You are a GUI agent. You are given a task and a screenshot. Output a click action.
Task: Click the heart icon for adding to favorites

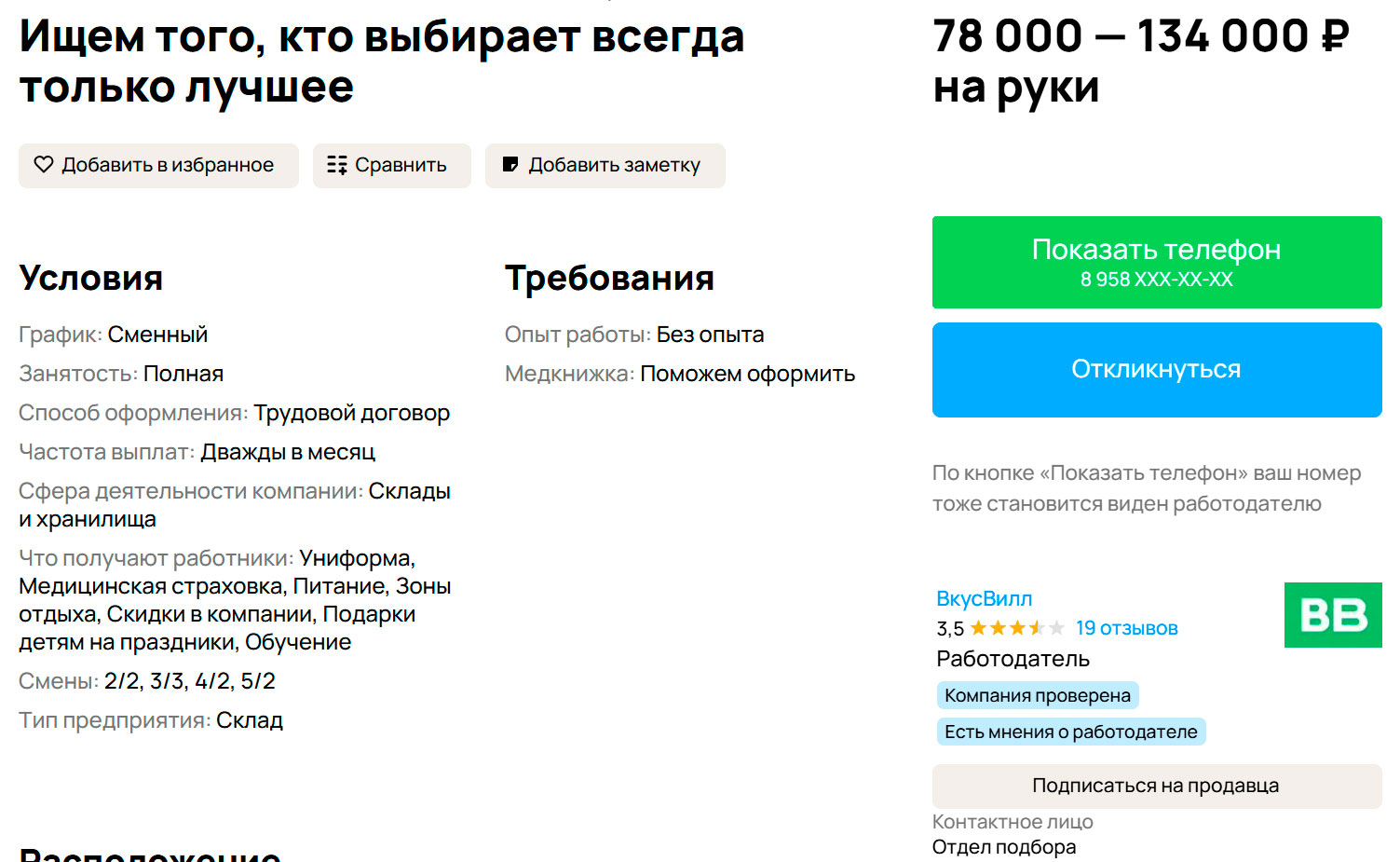click(44, 165)
